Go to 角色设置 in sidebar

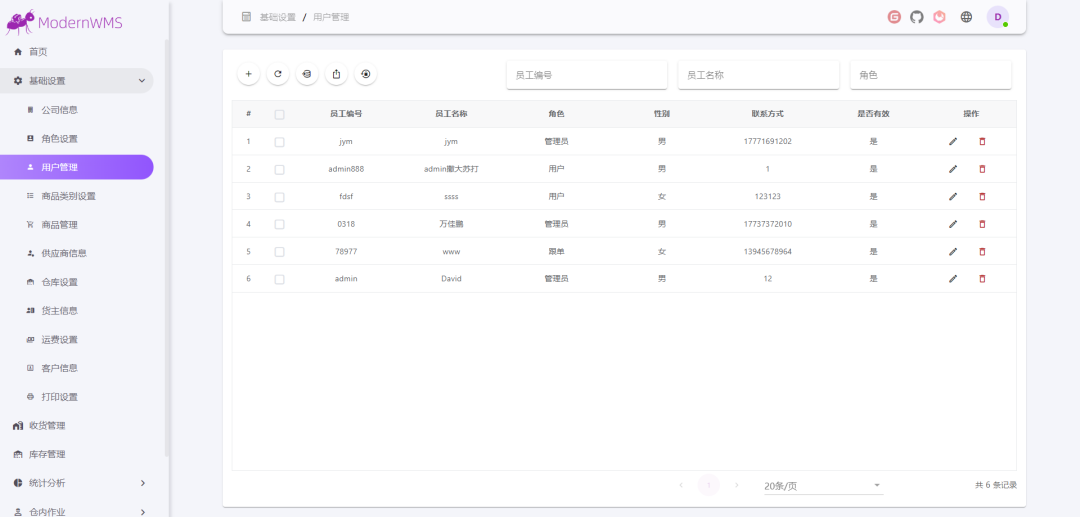click(60, 138)
